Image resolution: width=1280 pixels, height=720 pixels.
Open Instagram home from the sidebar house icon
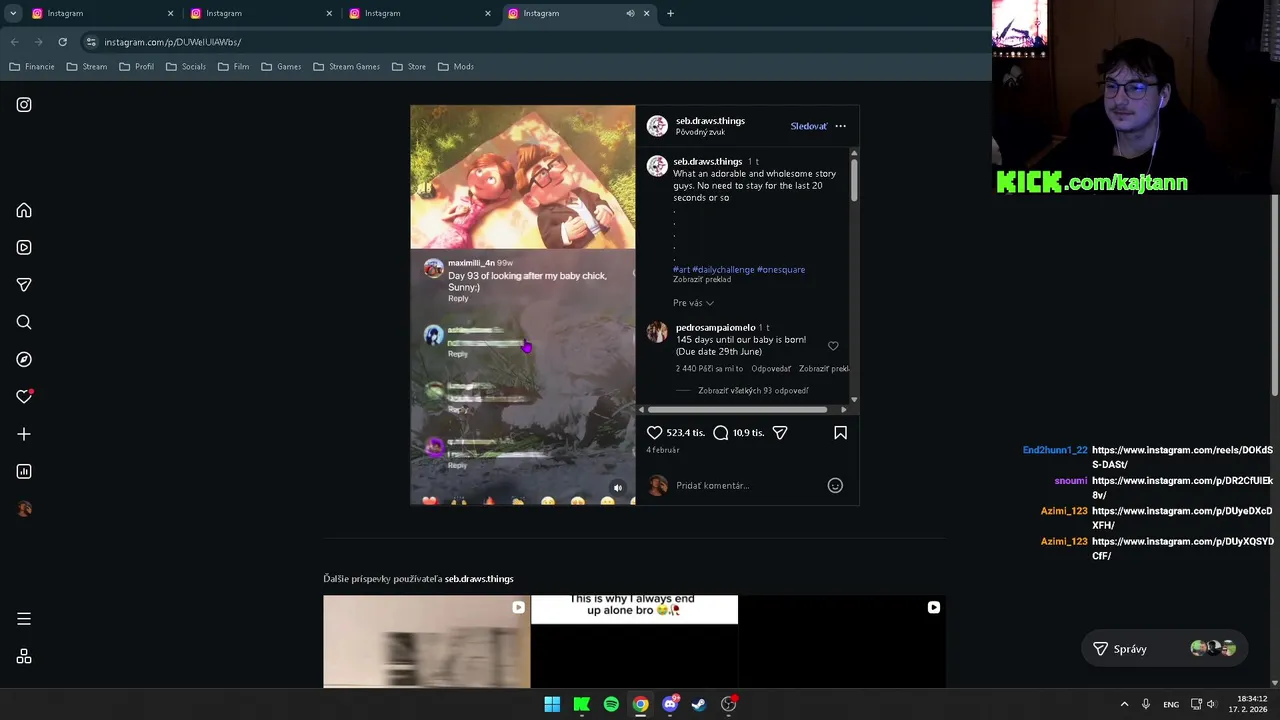[24, 211]
